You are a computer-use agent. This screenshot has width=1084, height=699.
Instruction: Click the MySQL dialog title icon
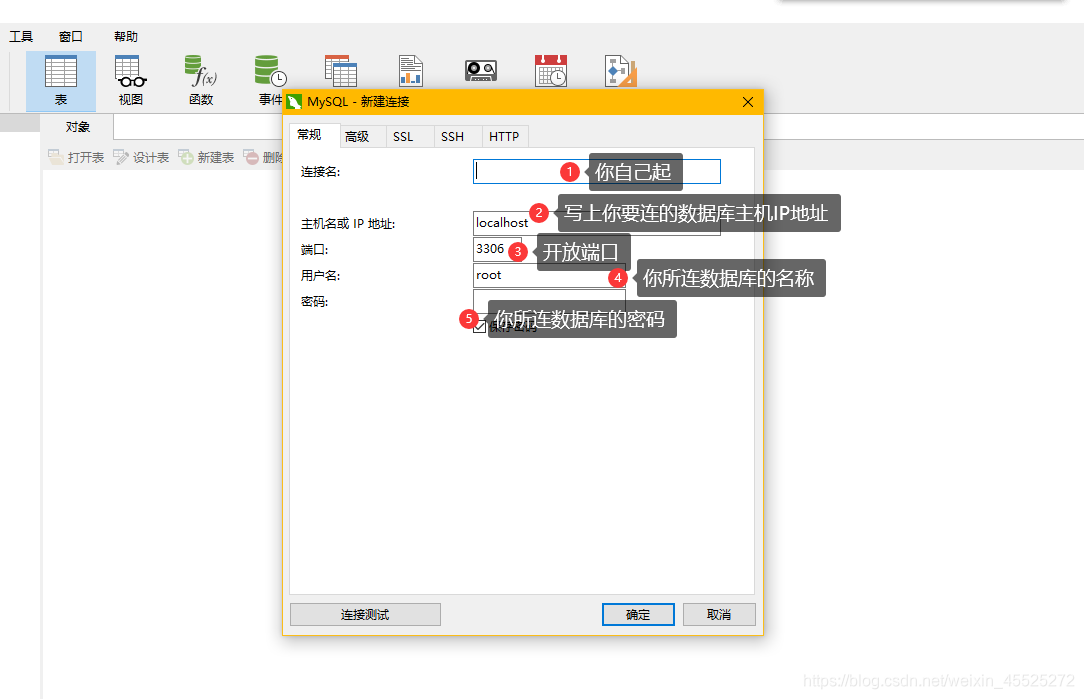point(295,102)
